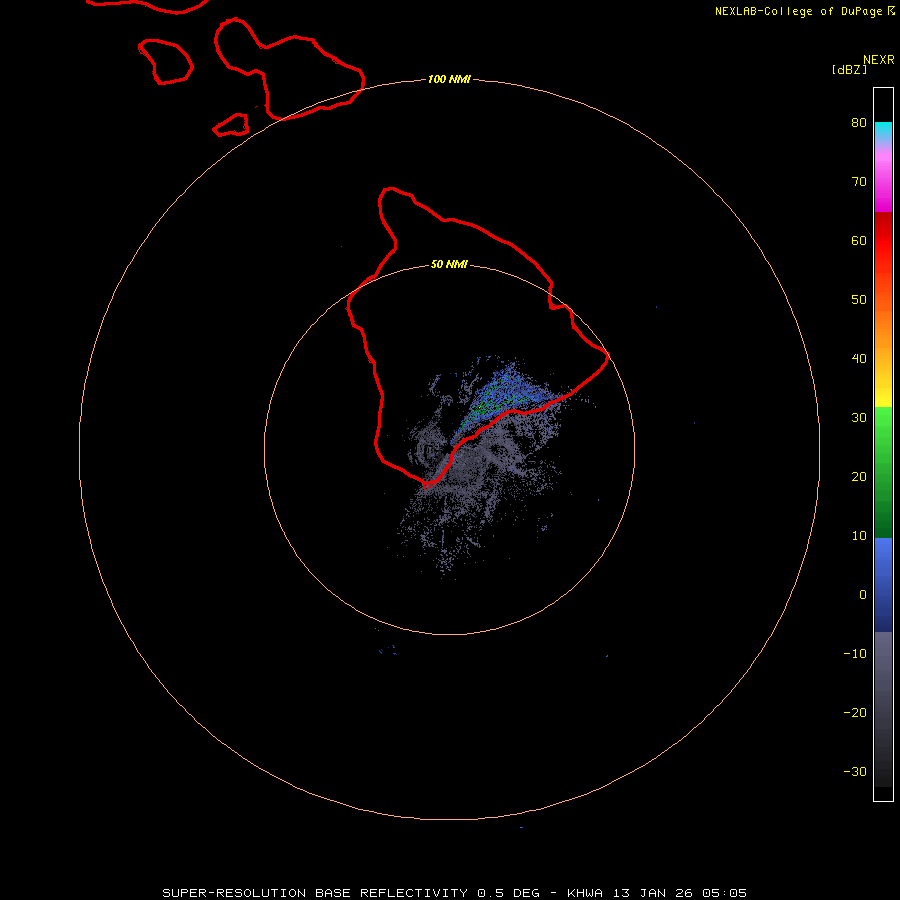
Task: Select the -20 dBZ scale label
Action: 855,713
